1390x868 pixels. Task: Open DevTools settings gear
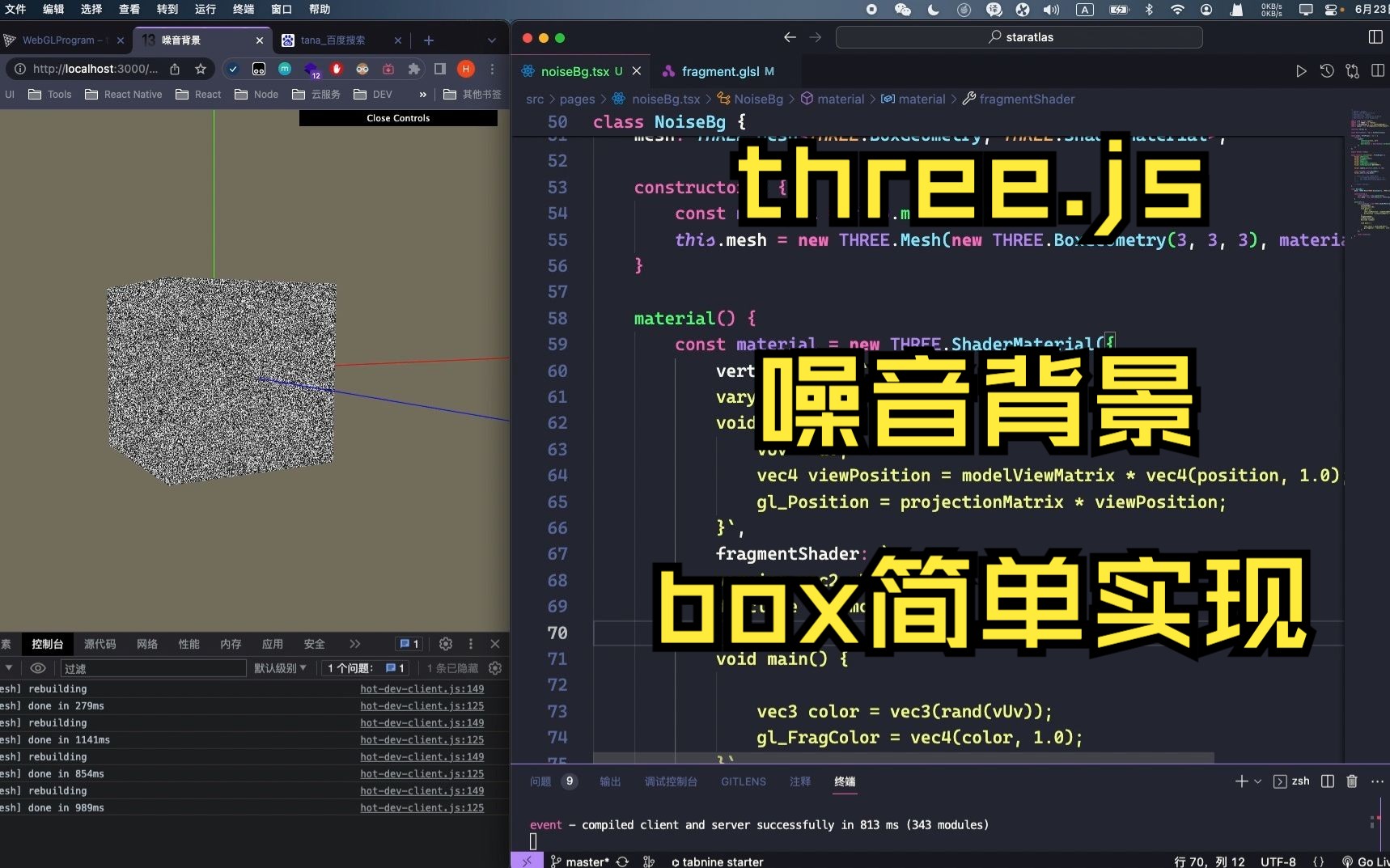point(445,645)
